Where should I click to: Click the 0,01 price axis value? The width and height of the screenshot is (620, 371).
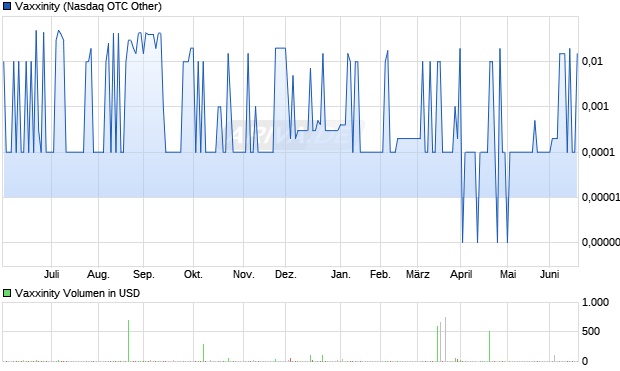[592, 61]
